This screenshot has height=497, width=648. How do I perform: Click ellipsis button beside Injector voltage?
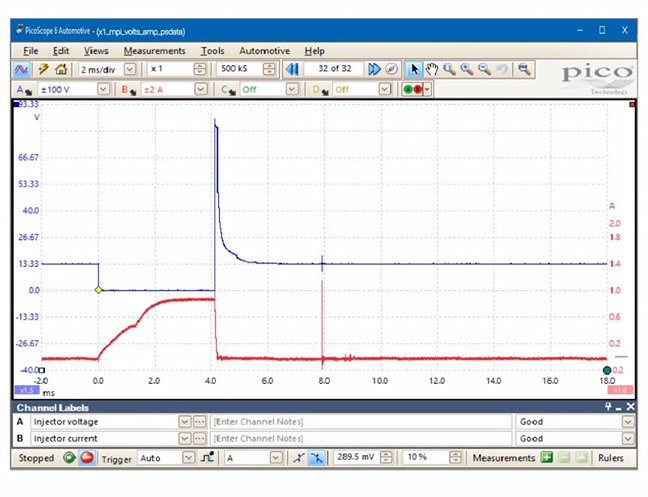point(199,422)
